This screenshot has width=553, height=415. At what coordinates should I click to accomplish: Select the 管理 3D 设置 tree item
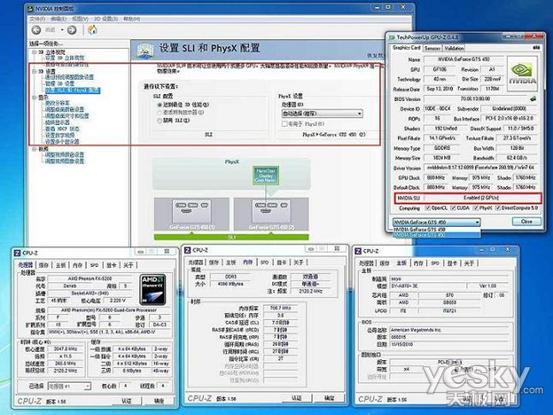tap(60, 84)
